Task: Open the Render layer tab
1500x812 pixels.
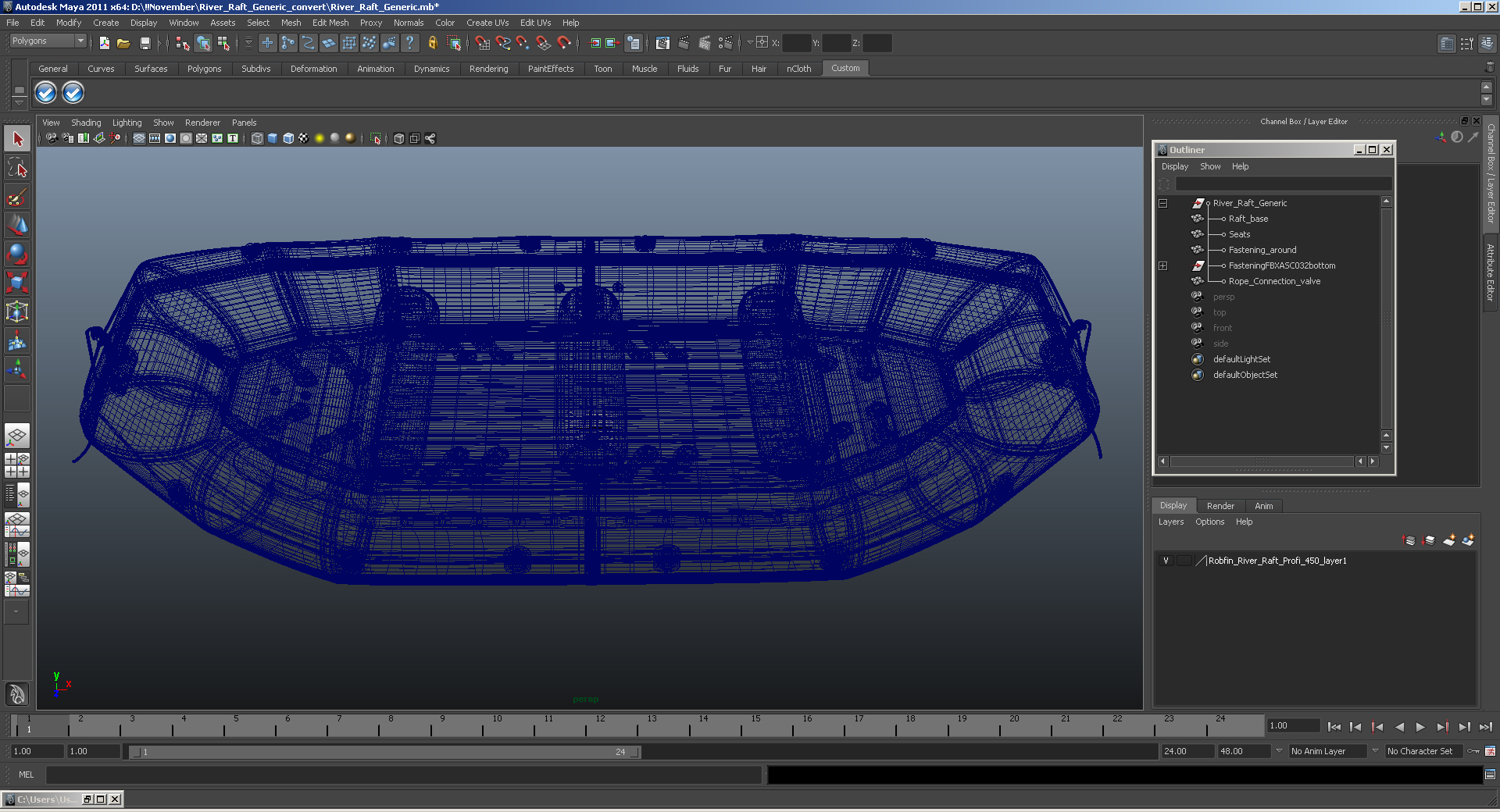Action: [x=1220, y=506]
